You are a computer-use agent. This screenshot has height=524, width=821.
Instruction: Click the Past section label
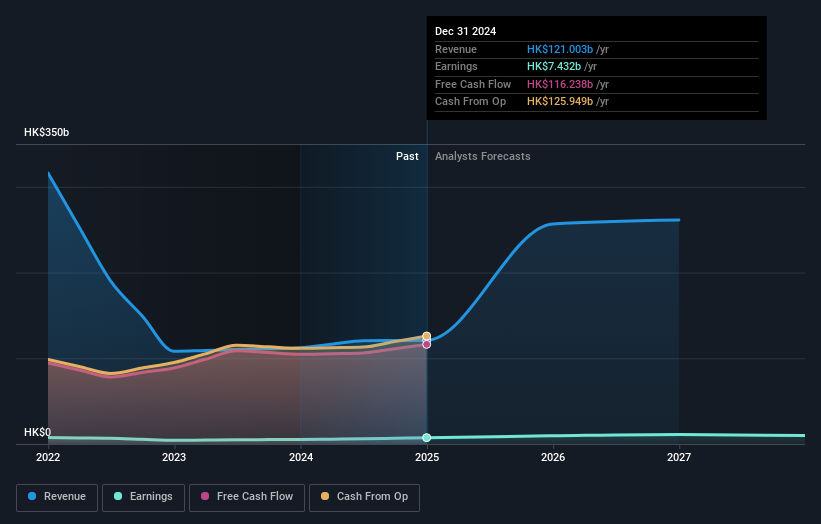pyautogui.click(x=407, y=157)
